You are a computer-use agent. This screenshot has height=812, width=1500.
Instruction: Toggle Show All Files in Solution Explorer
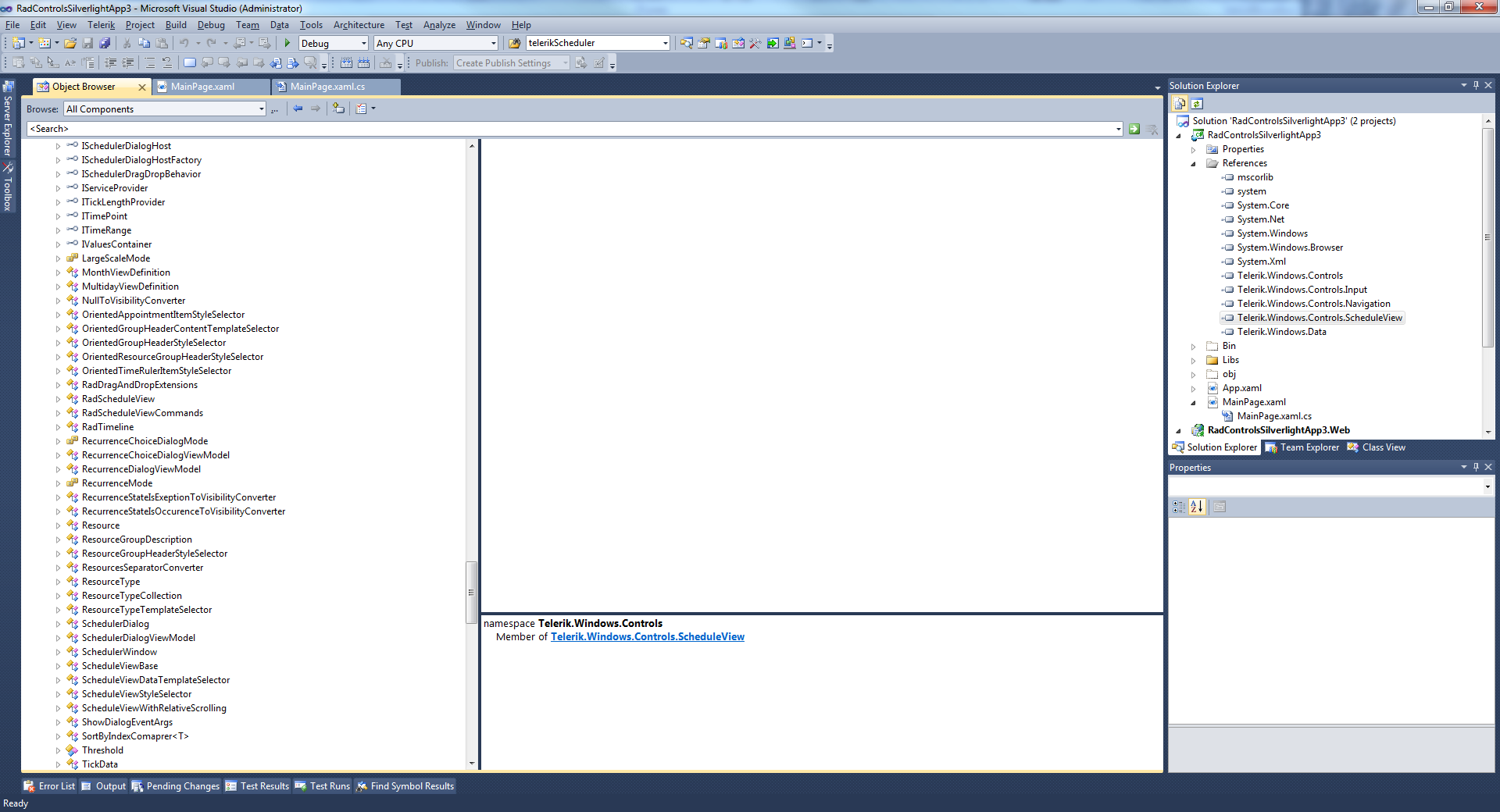point(1180,104)
